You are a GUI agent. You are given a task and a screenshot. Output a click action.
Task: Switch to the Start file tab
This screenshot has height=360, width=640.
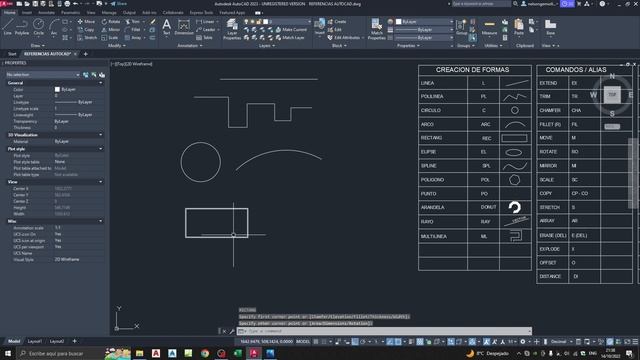[12, 54]
